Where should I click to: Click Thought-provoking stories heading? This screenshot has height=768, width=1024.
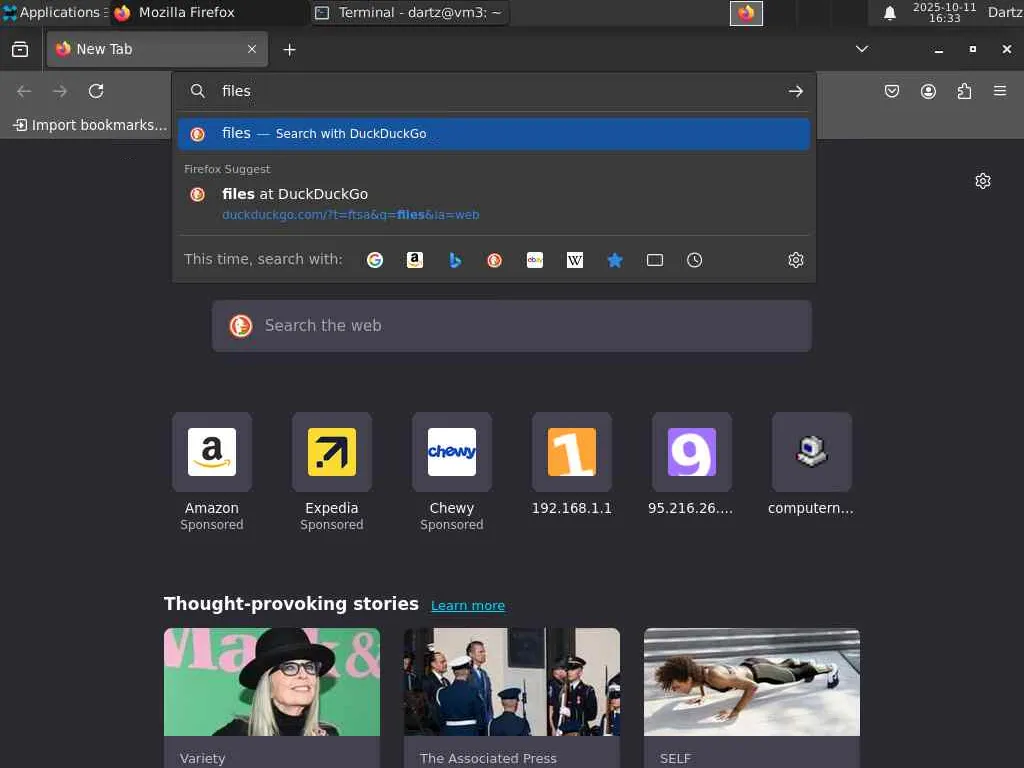click(291, 604)
